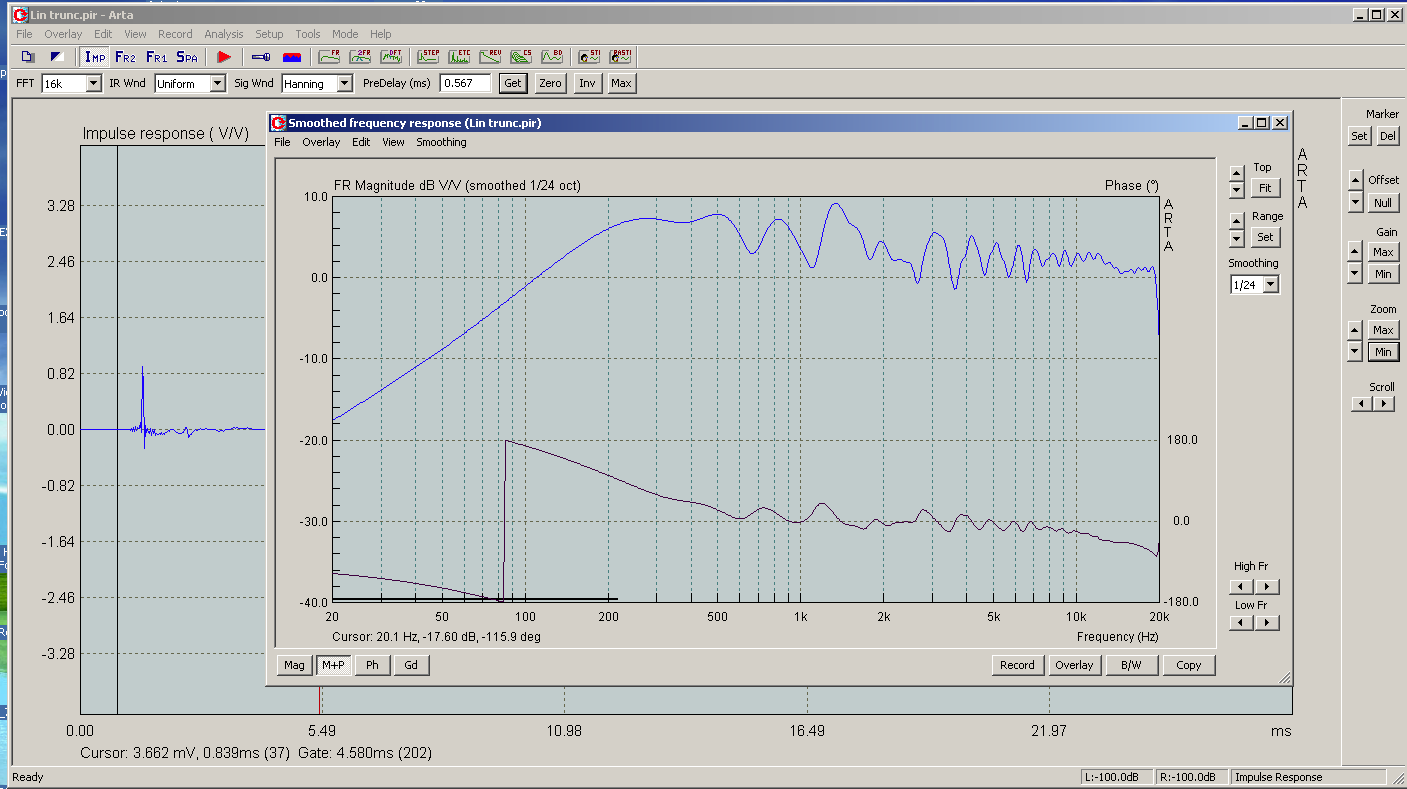This screenshot has width=1407, height=789.
Task: Click the New file icon in Arta toolbar
Action: [28, 57]
